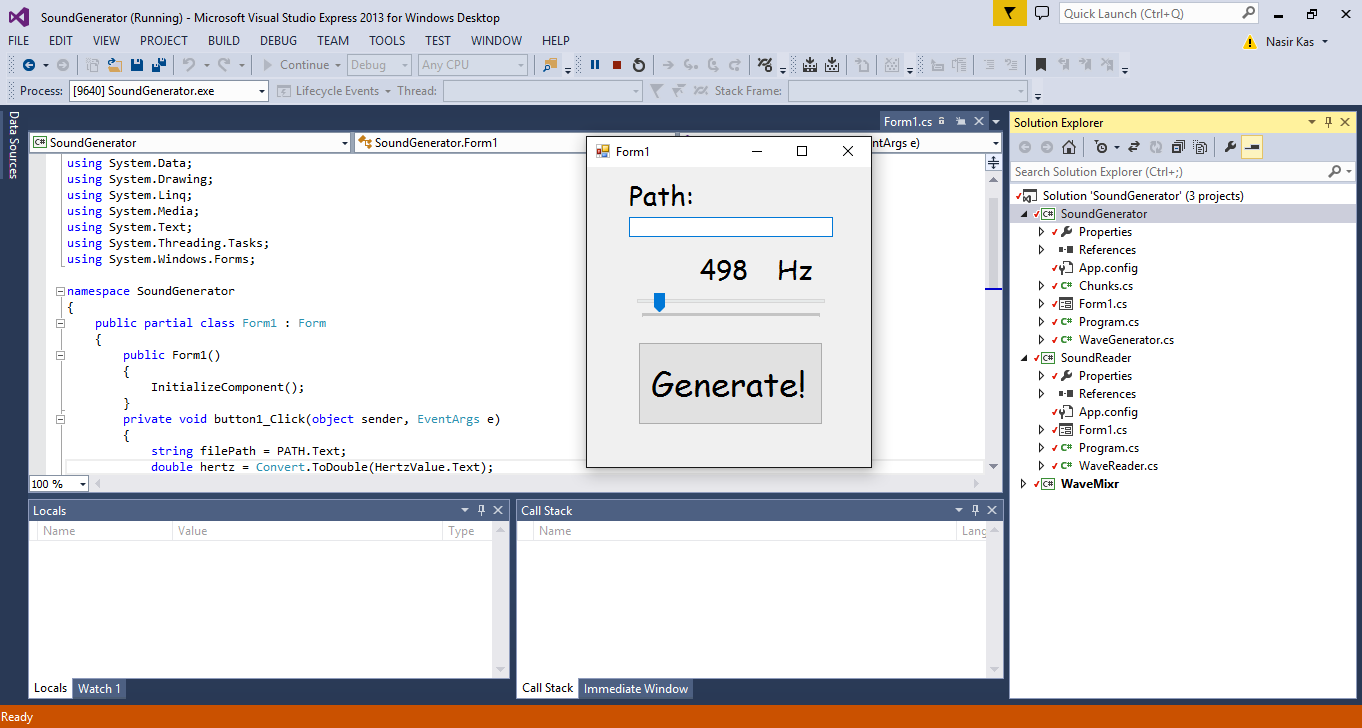Screen dimensions: 1362x728
Task: Open Properties wrench icon in Solution Explorer
Action: click(1230, 147)
